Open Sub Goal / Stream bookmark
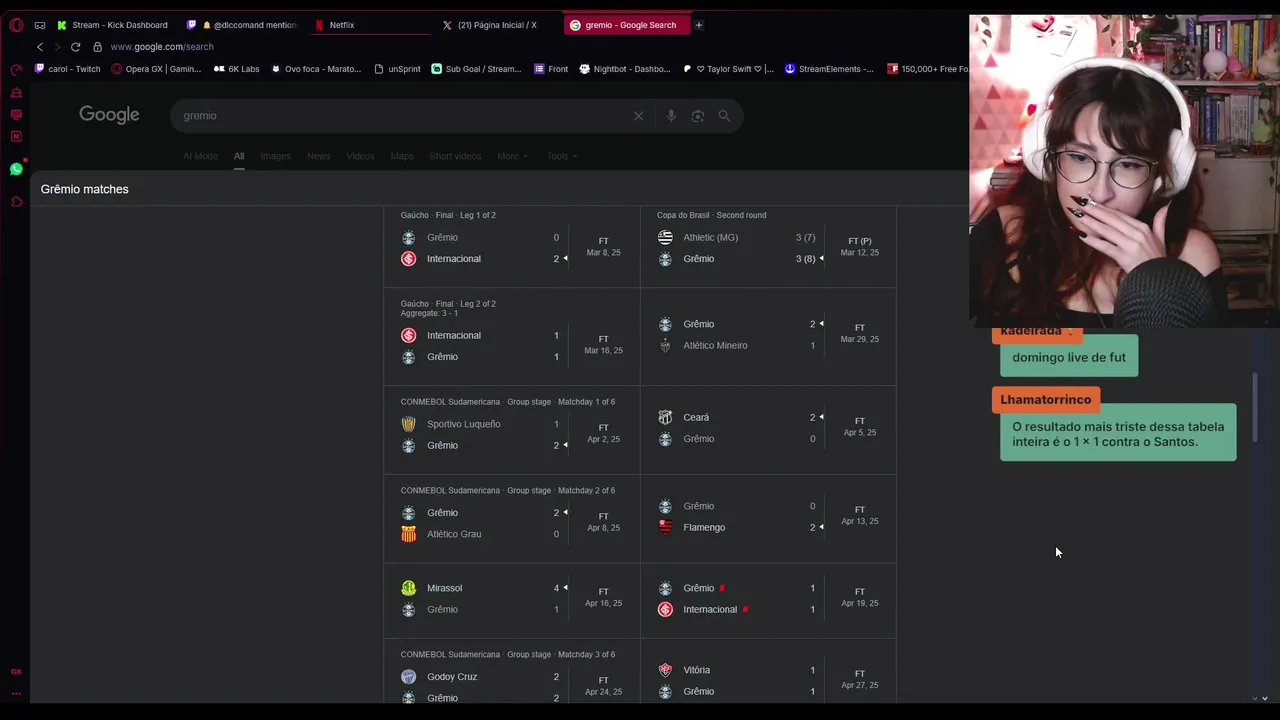This screenshot has height=720, width=1280. pyautogui.click(x=477, y=69)
